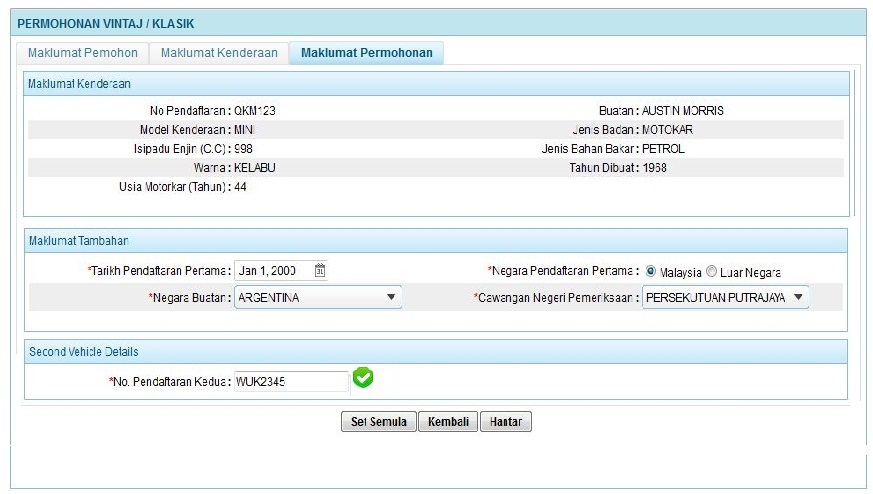Select the Luar Negara radio option
Screen dimensions: 873x494
tap(711, 271)
